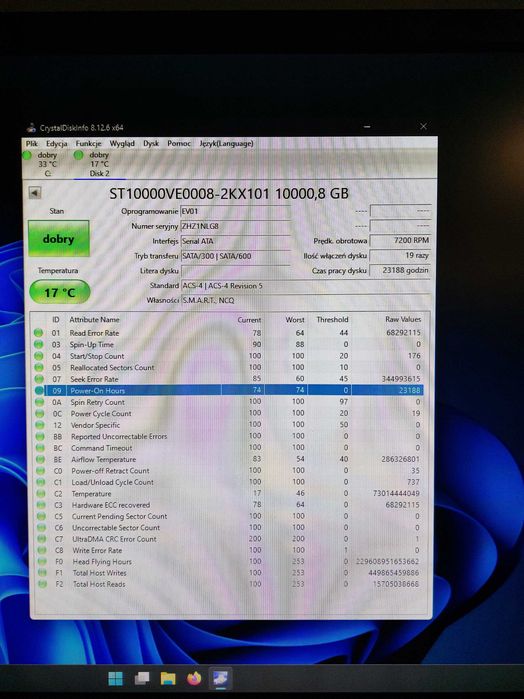Select the Seek Error Rate row
The height and width of the screenshot is (699, 524).
tap(227, 379)
